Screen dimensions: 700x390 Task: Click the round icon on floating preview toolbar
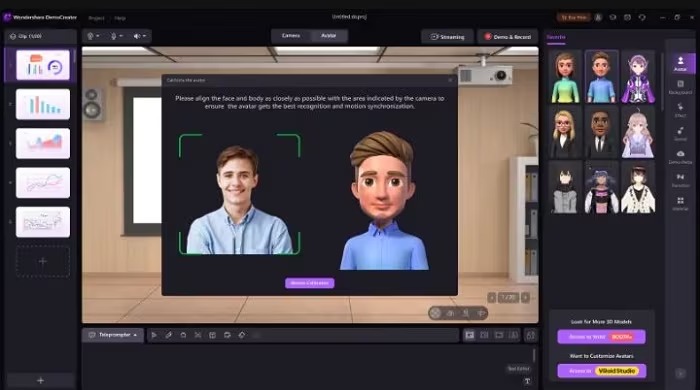click(435, 313)
